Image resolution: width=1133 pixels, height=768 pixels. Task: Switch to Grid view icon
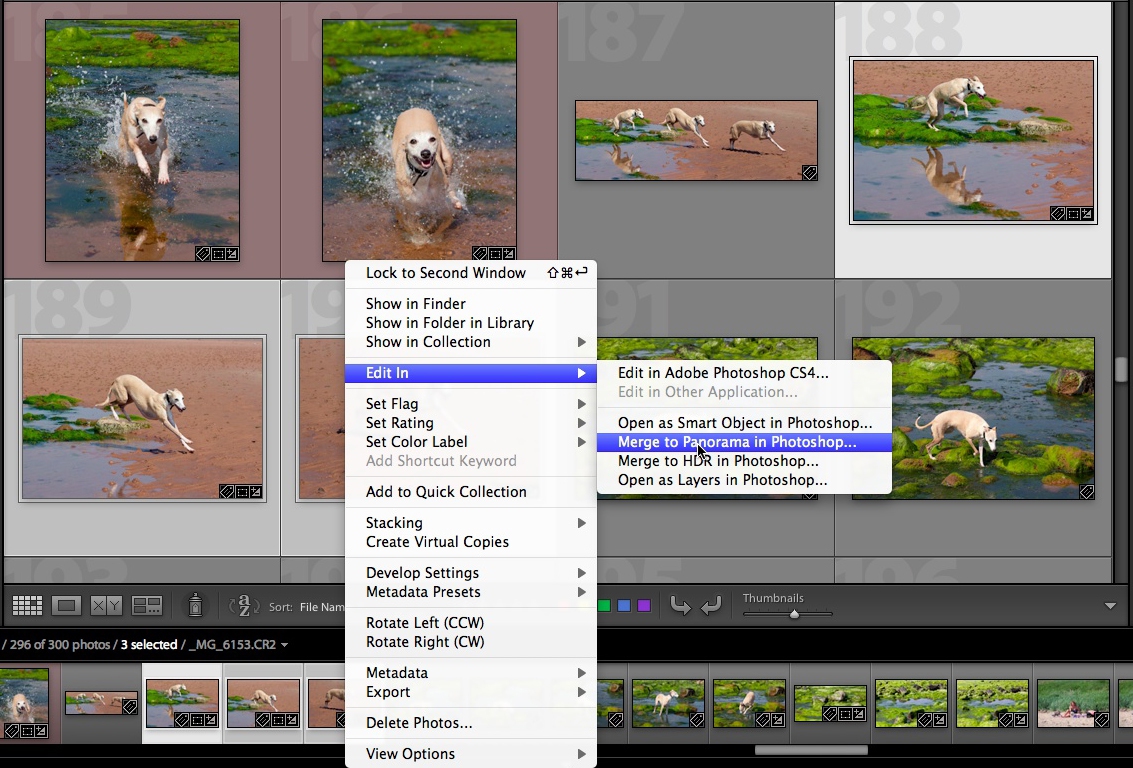(27, 605)
